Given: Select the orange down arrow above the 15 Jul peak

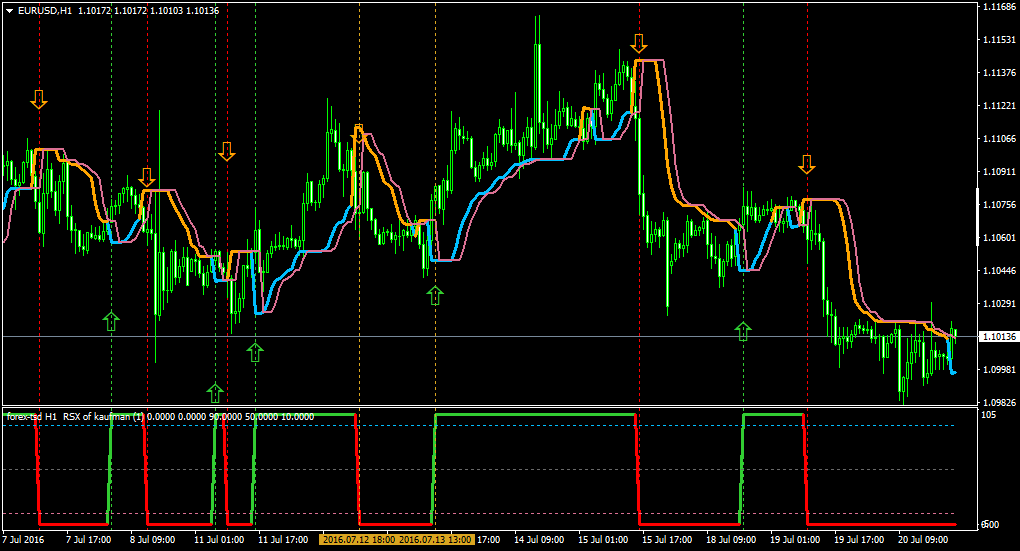Looking at the screenshot, I should [x=639, y=44].
